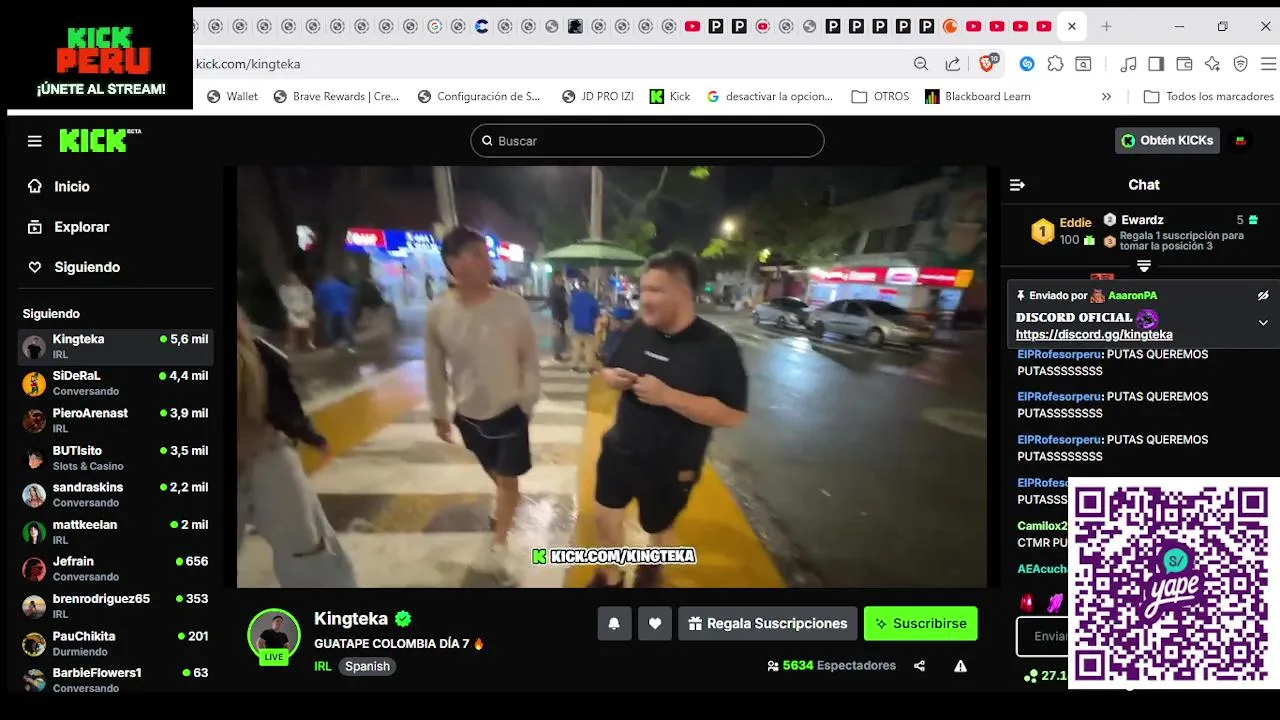Open the Kick bookmark
The image size is (1280, 720).
pyautogui.click(x=670, y=97)
